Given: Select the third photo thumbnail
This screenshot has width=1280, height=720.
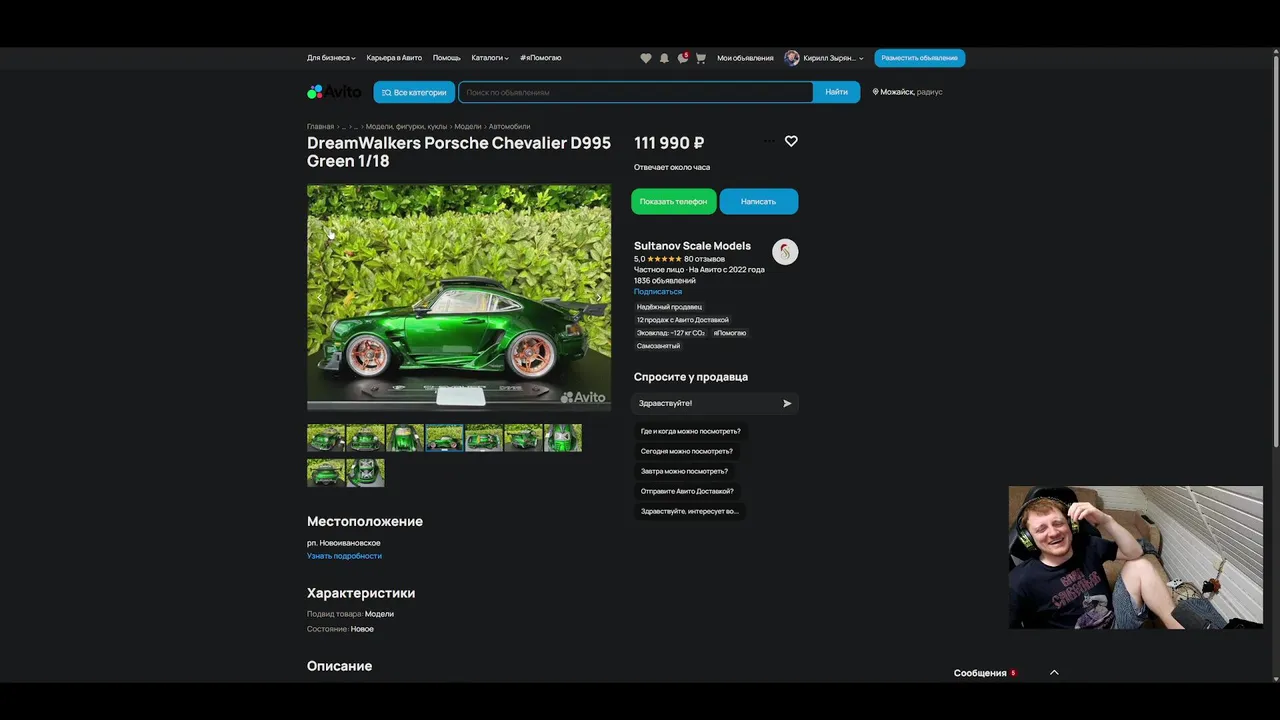Looking at the screenshot, I should point(405,438).
